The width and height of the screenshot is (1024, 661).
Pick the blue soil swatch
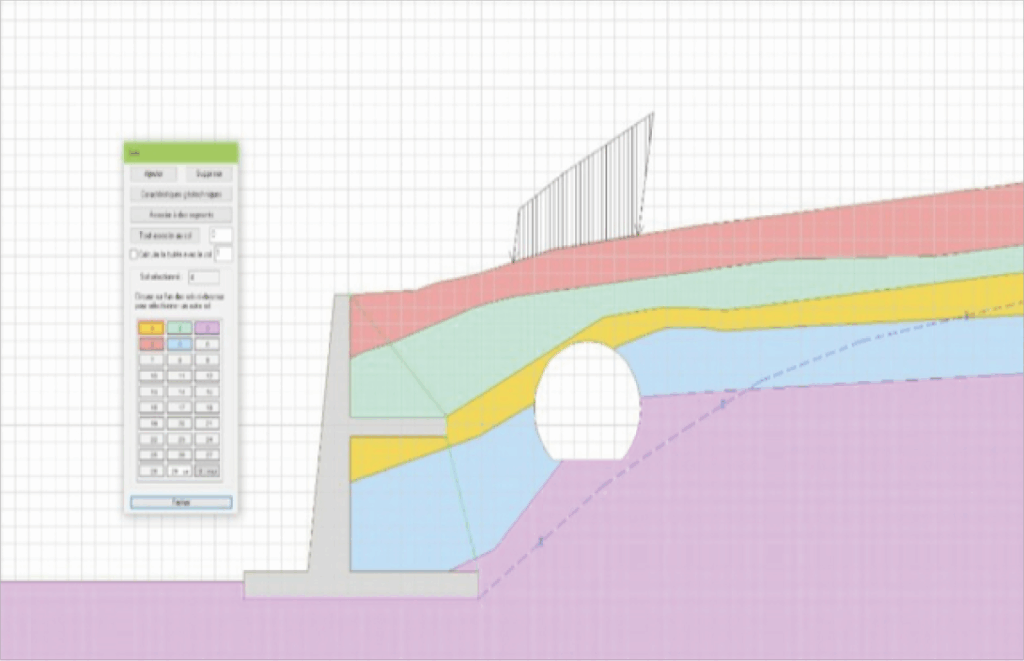tap(180, 344)
